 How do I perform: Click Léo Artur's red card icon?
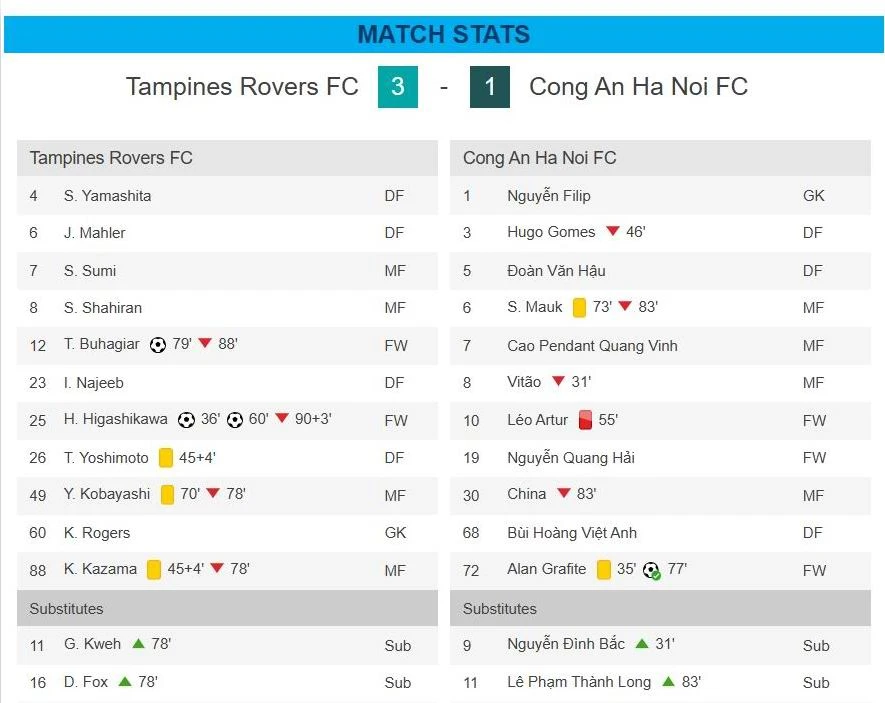pos(585,420)
